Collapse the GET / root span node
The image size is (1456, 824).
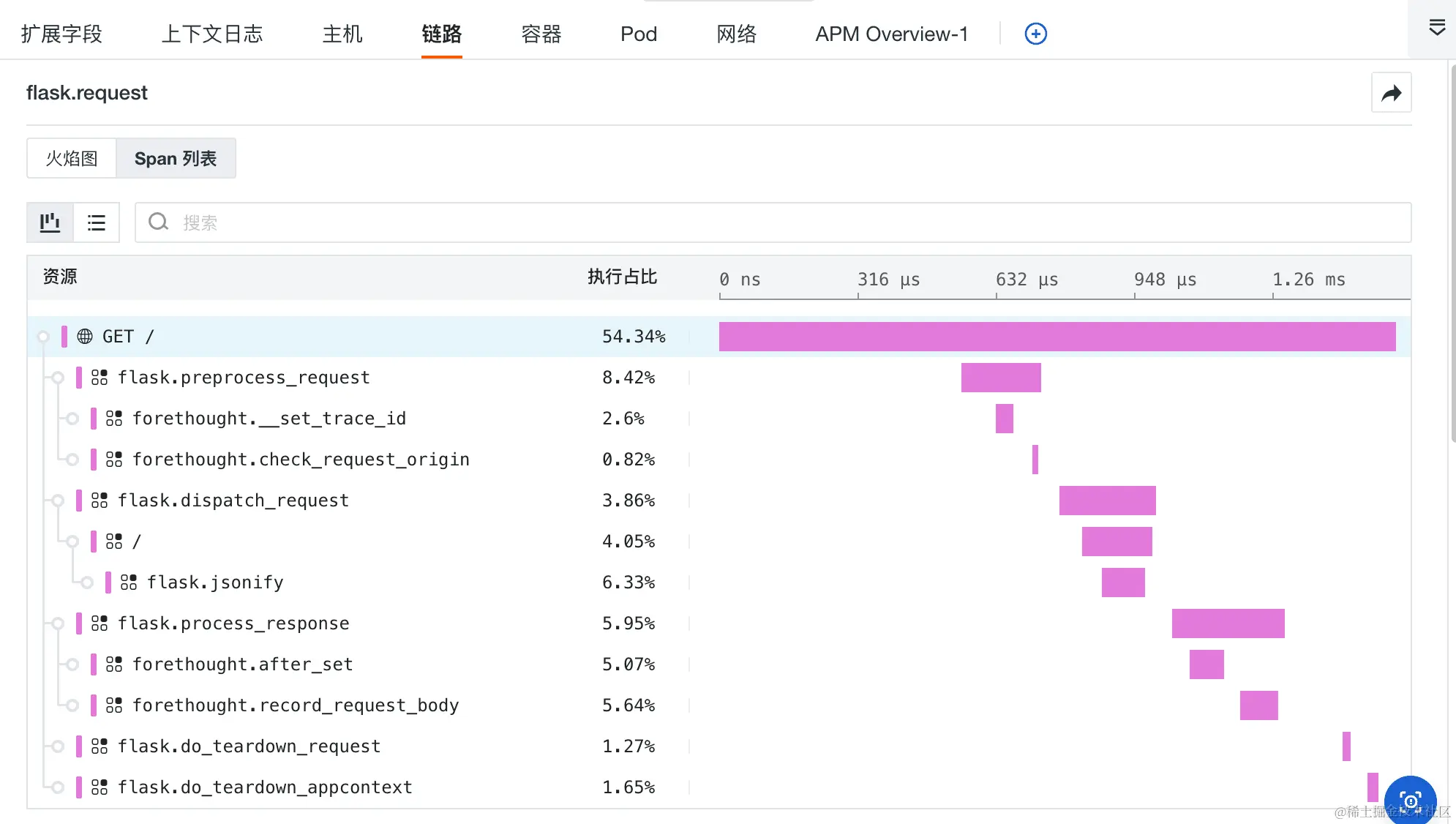pyautogui.click(x=43, y=337)
